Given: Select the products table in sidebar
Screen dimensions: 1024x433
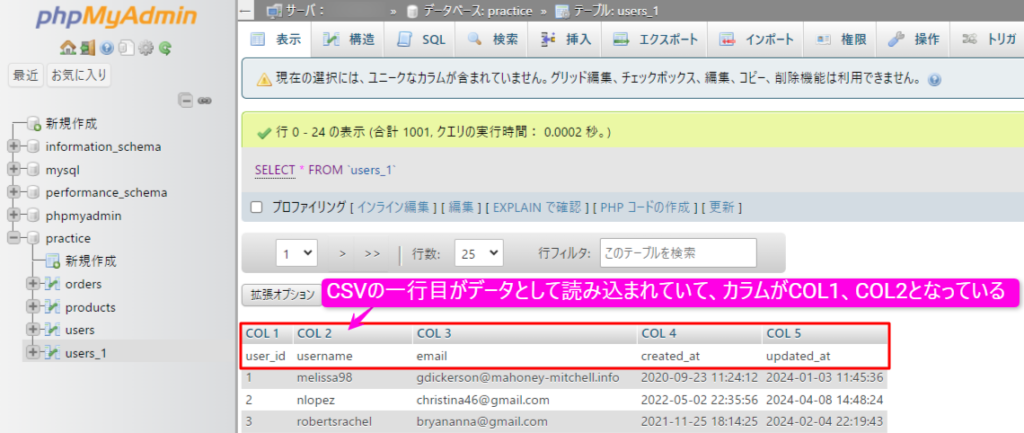Looking at the screenshot, I should pyautogui.click(x=90, y=307).
